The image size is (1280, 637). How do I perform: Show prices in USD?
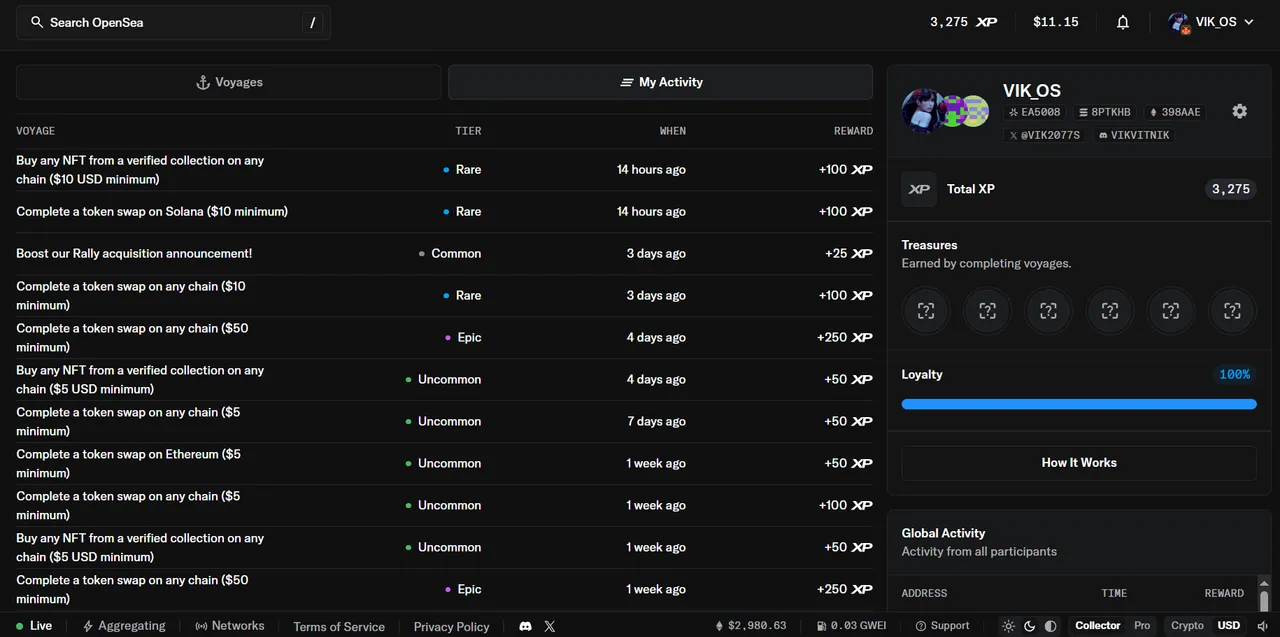[x=1229, y=626]
